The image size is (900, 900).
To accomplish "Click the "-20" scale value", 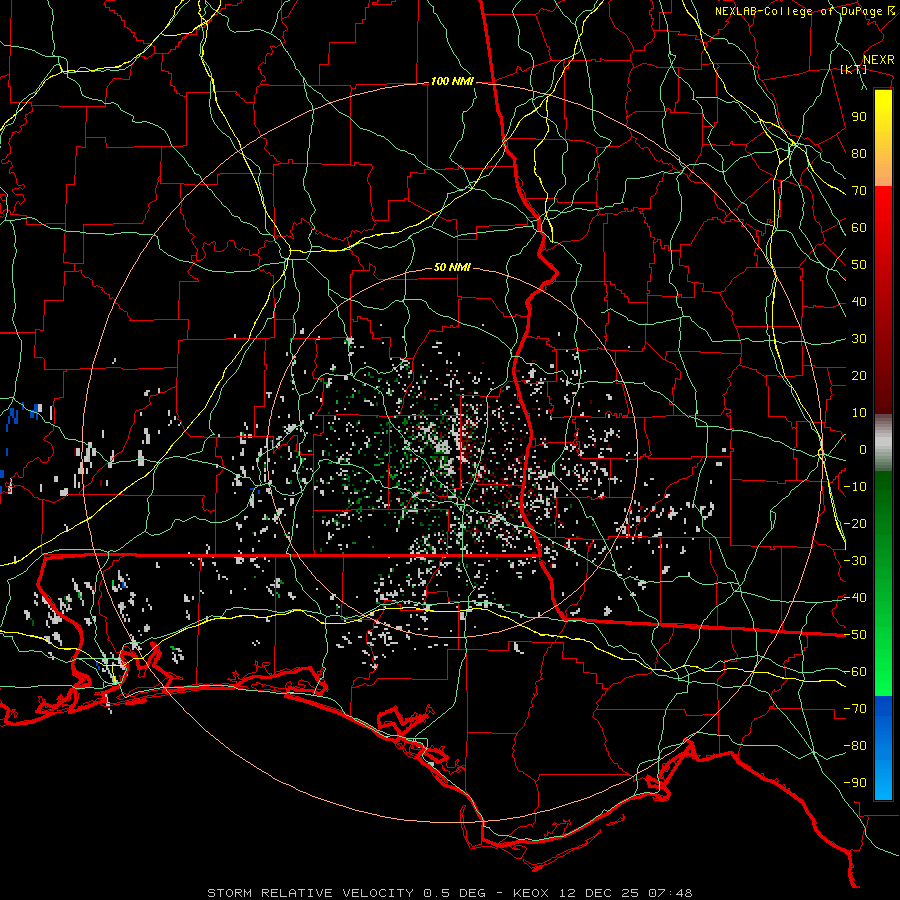I will coord(855,524).
